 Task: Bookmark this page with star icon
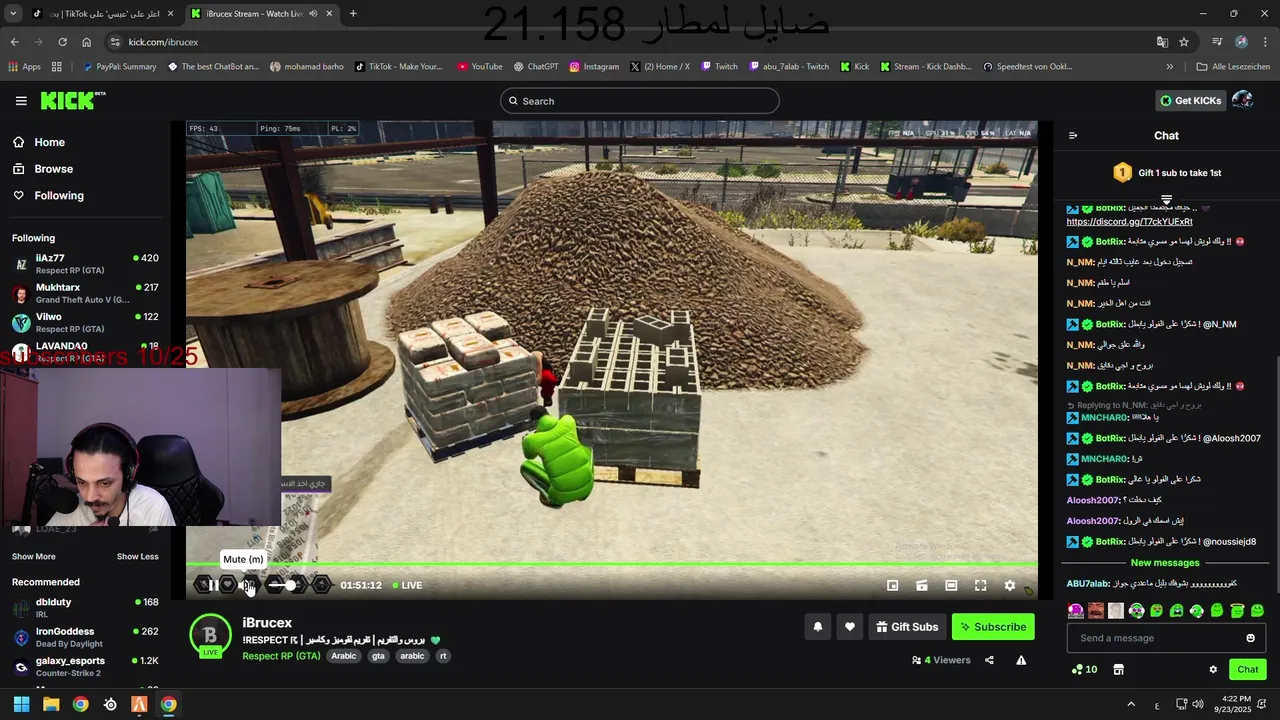1184,42
